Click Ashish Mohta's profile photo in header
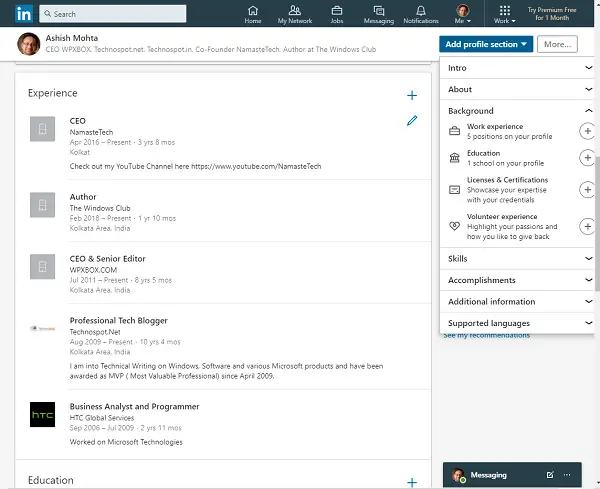The height and width of the screenshot is (489, 600). (29, 44)
